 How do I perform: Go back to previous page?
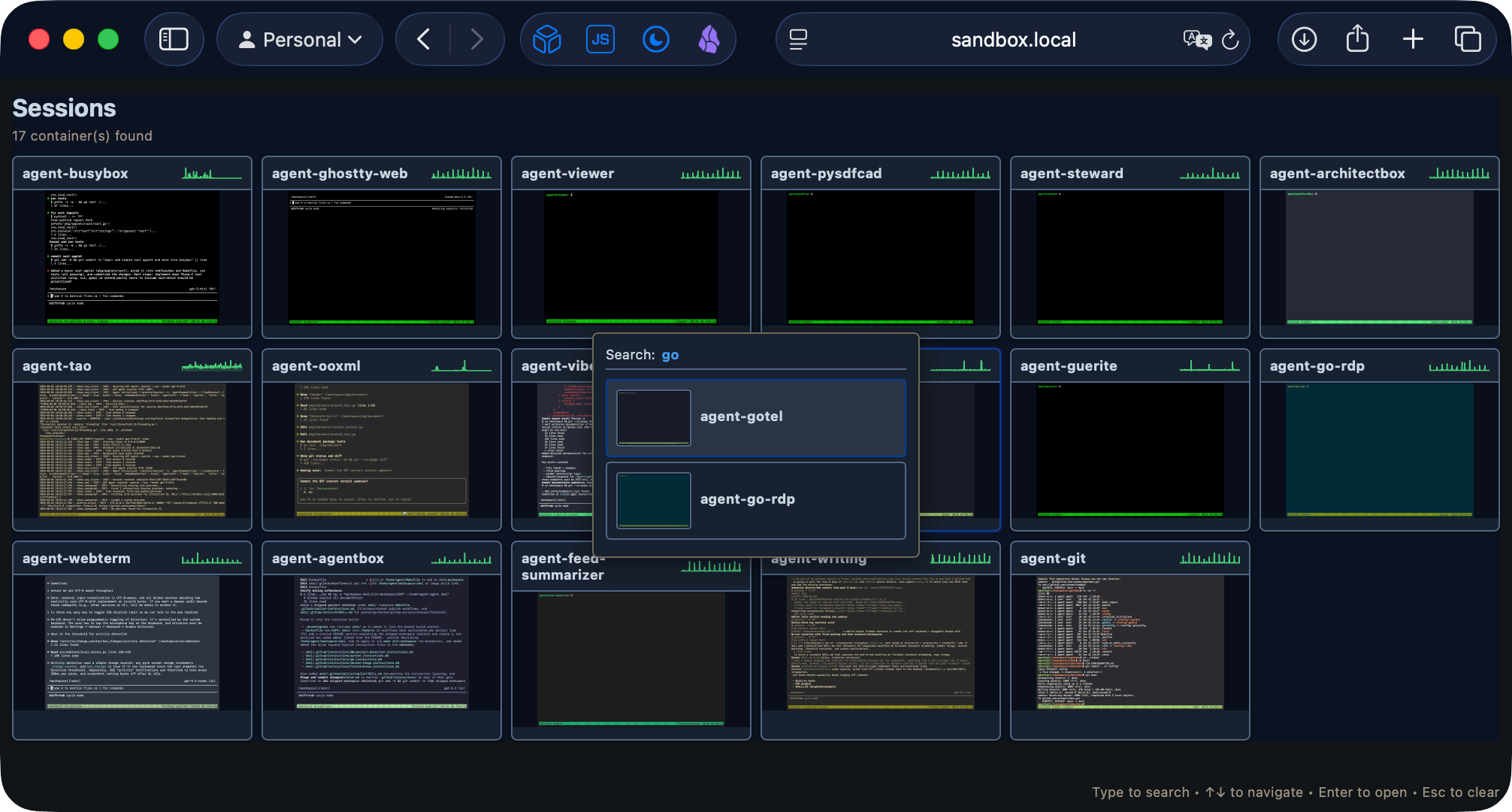click(x=424, y=39)
